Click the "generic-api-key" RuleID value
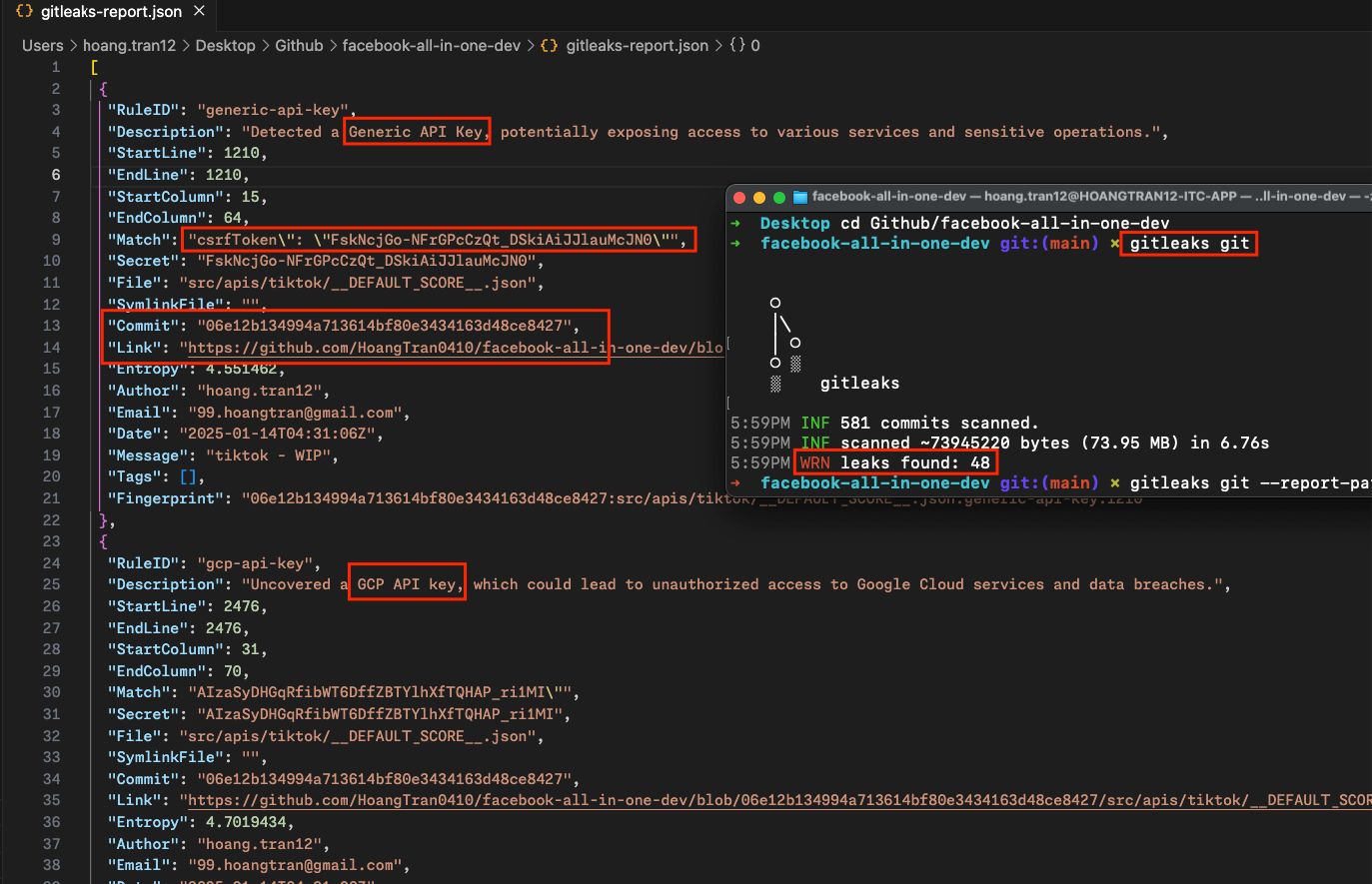Image resolution: width=1372 pixels, height=884 pixels. coord(272,110)
